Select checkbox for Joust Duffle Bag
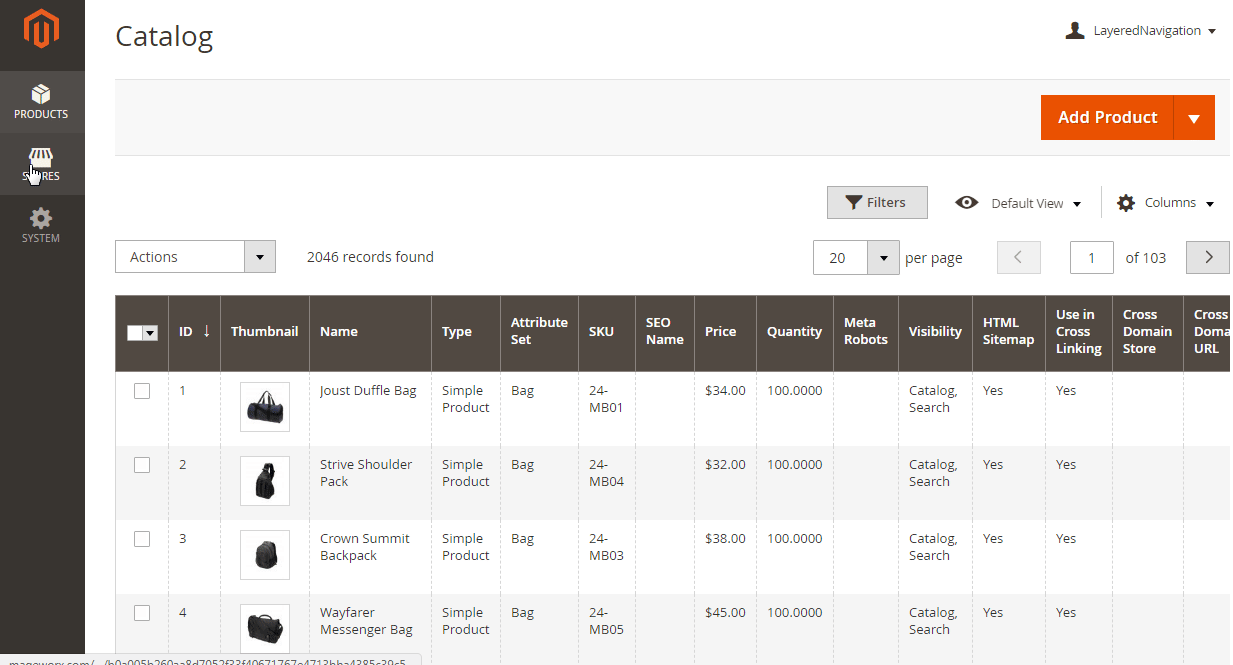Image resolution: width=1233 pixels, height=665 pixels. [x=142, y=391]
